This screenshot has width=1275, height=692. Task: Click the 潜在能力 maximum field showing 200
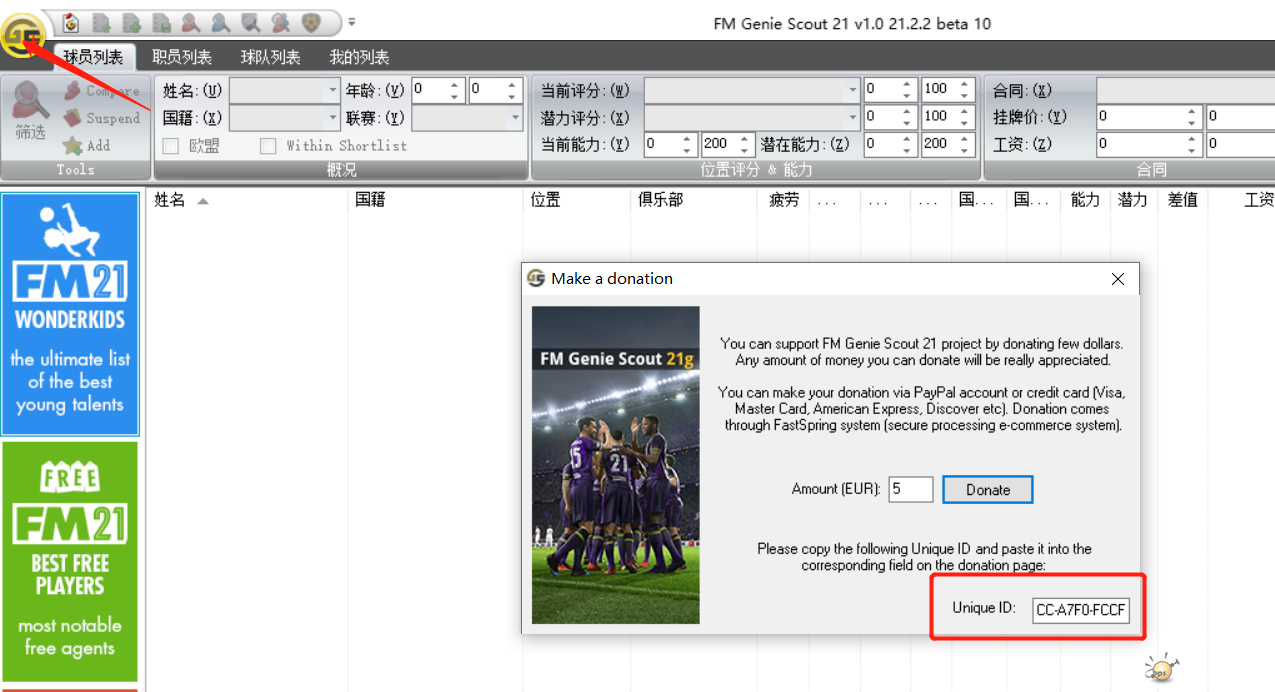coord(947,144)
